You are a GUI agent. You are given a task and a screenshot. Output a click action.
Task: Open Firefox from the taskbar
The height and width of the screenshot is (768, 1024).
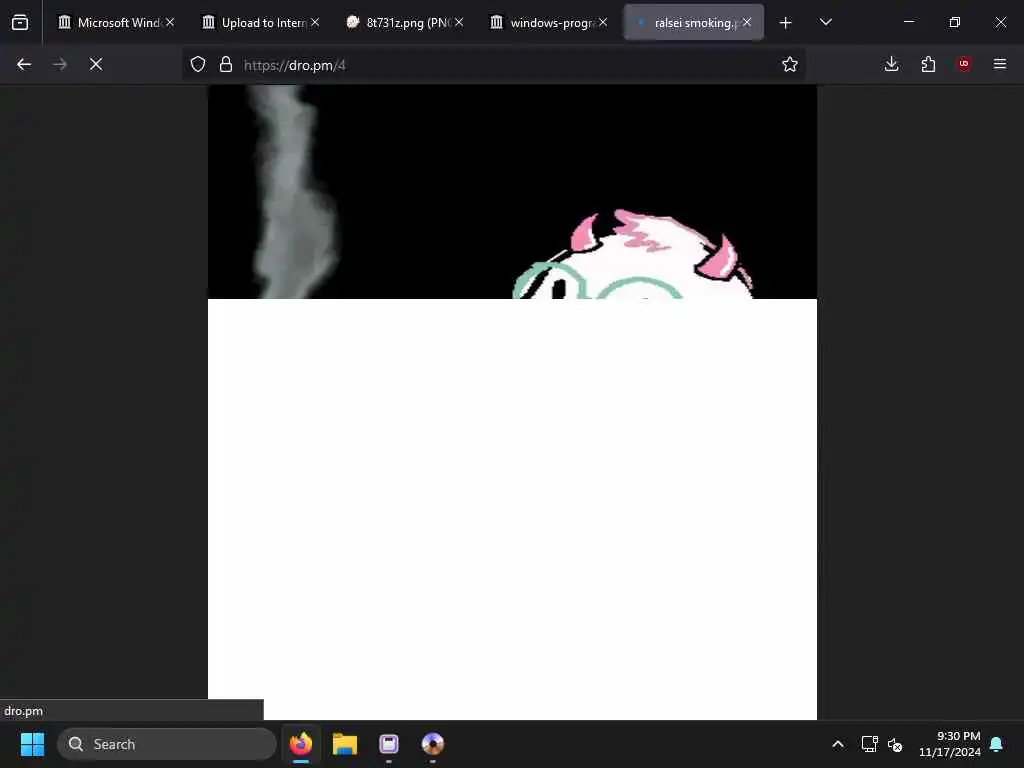300,744
